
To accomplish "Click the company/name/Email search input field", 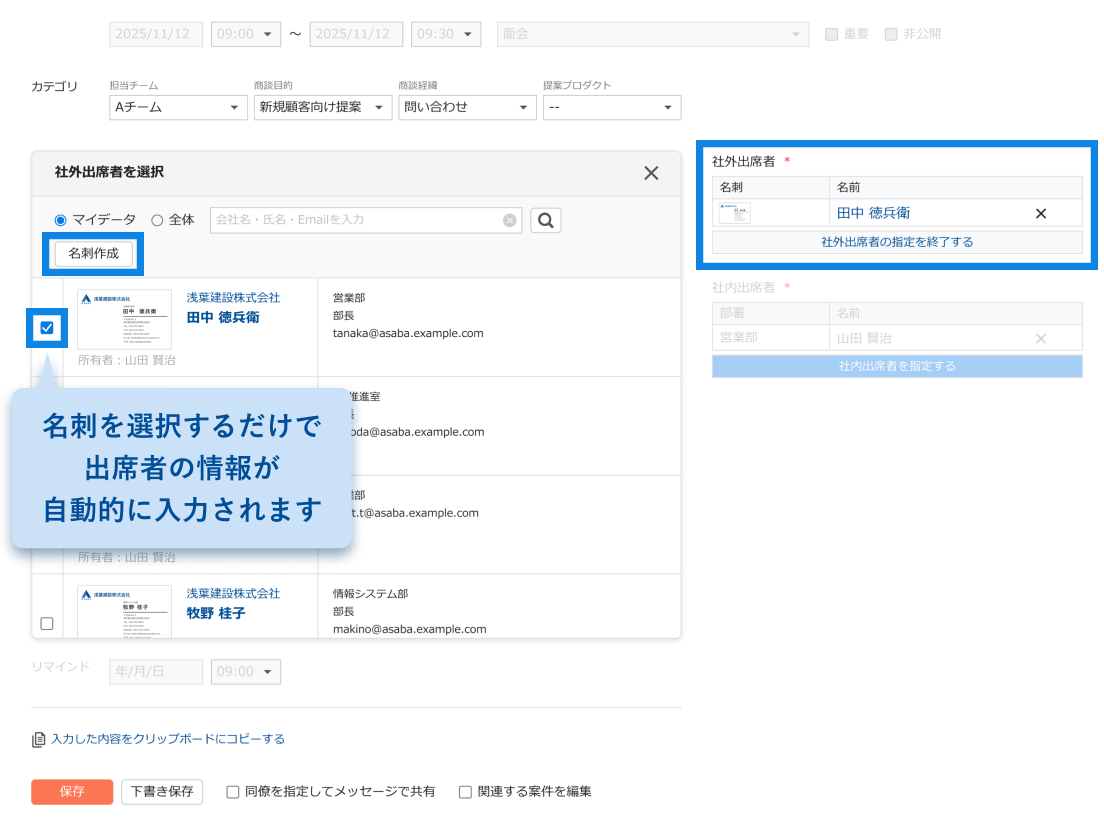I will pos(357,220).
